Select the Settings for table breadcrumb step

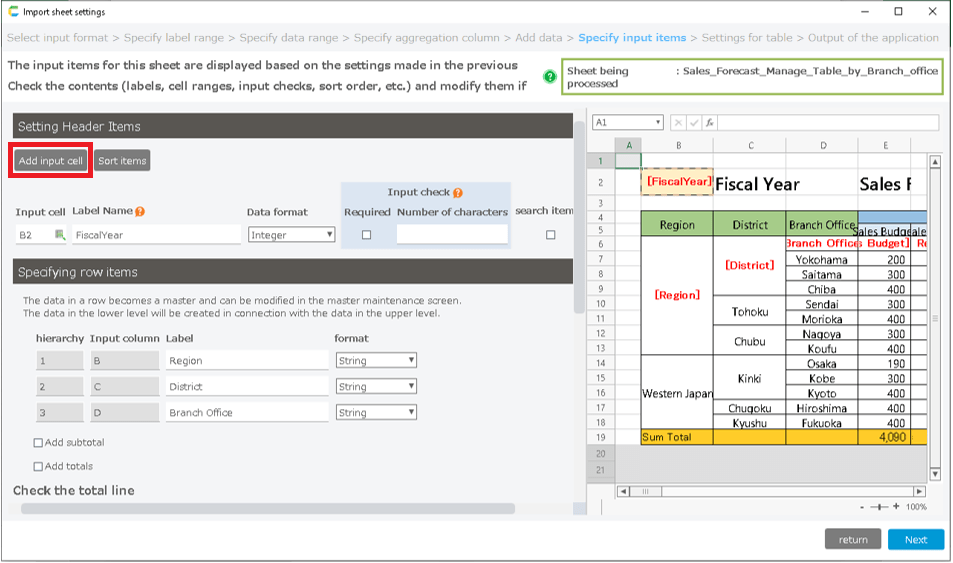point(748,38)
